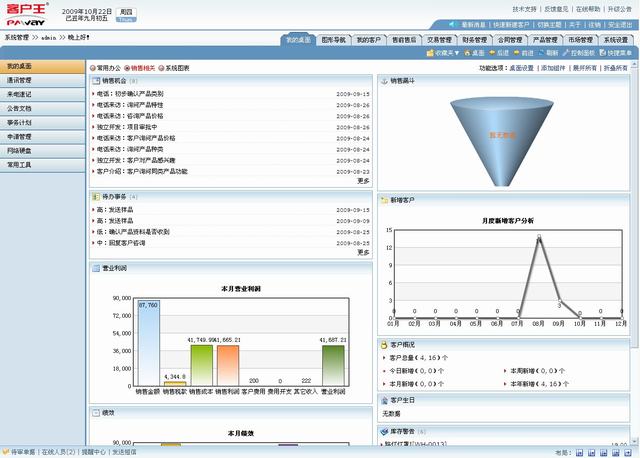The width and height of the screenshot is (640, 458).
Task: Click the 最新消息 speaker icon
Action: (453, 24)
